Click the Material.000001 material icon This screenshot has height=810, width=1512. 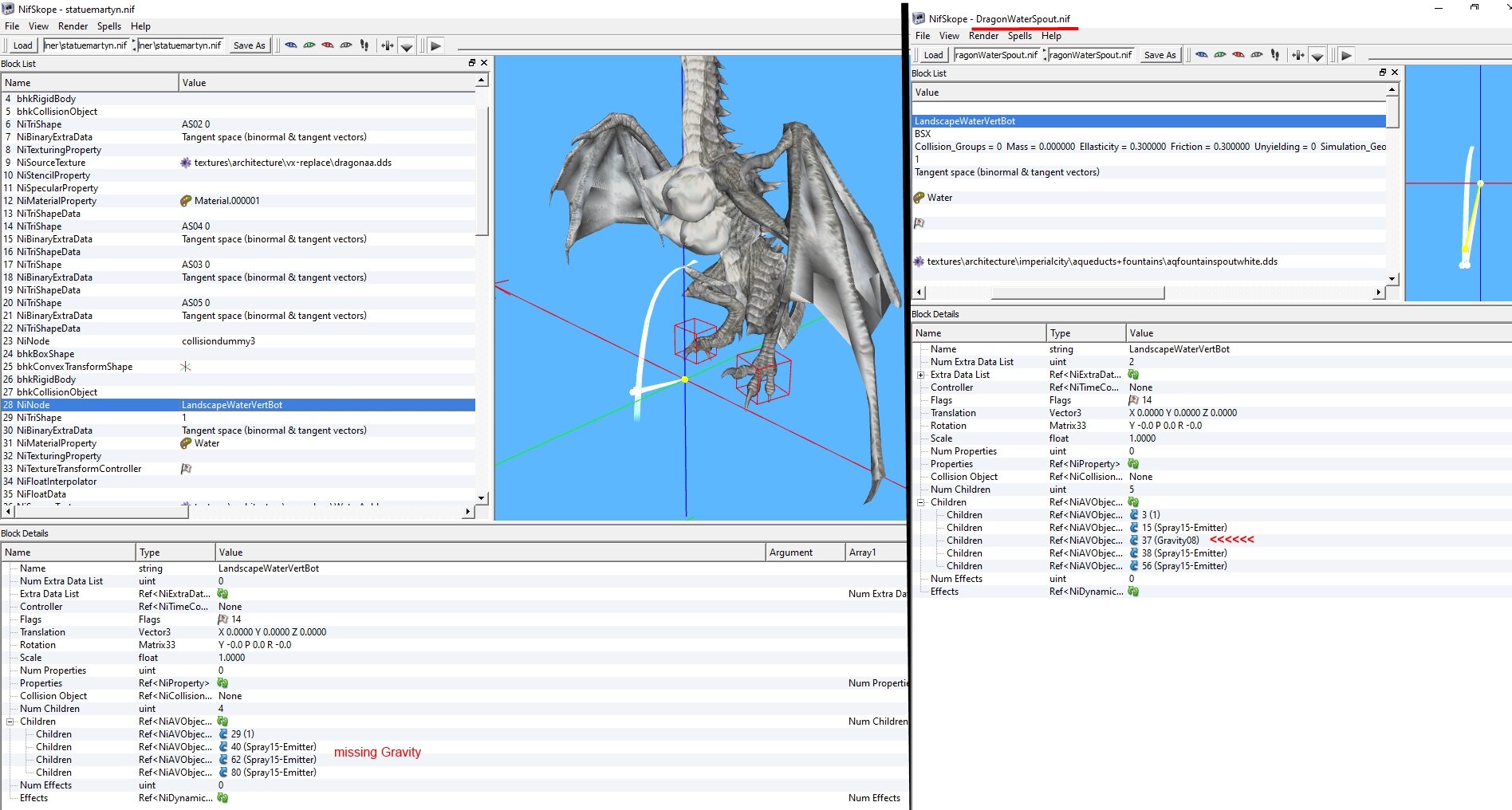tap(186, 201)
